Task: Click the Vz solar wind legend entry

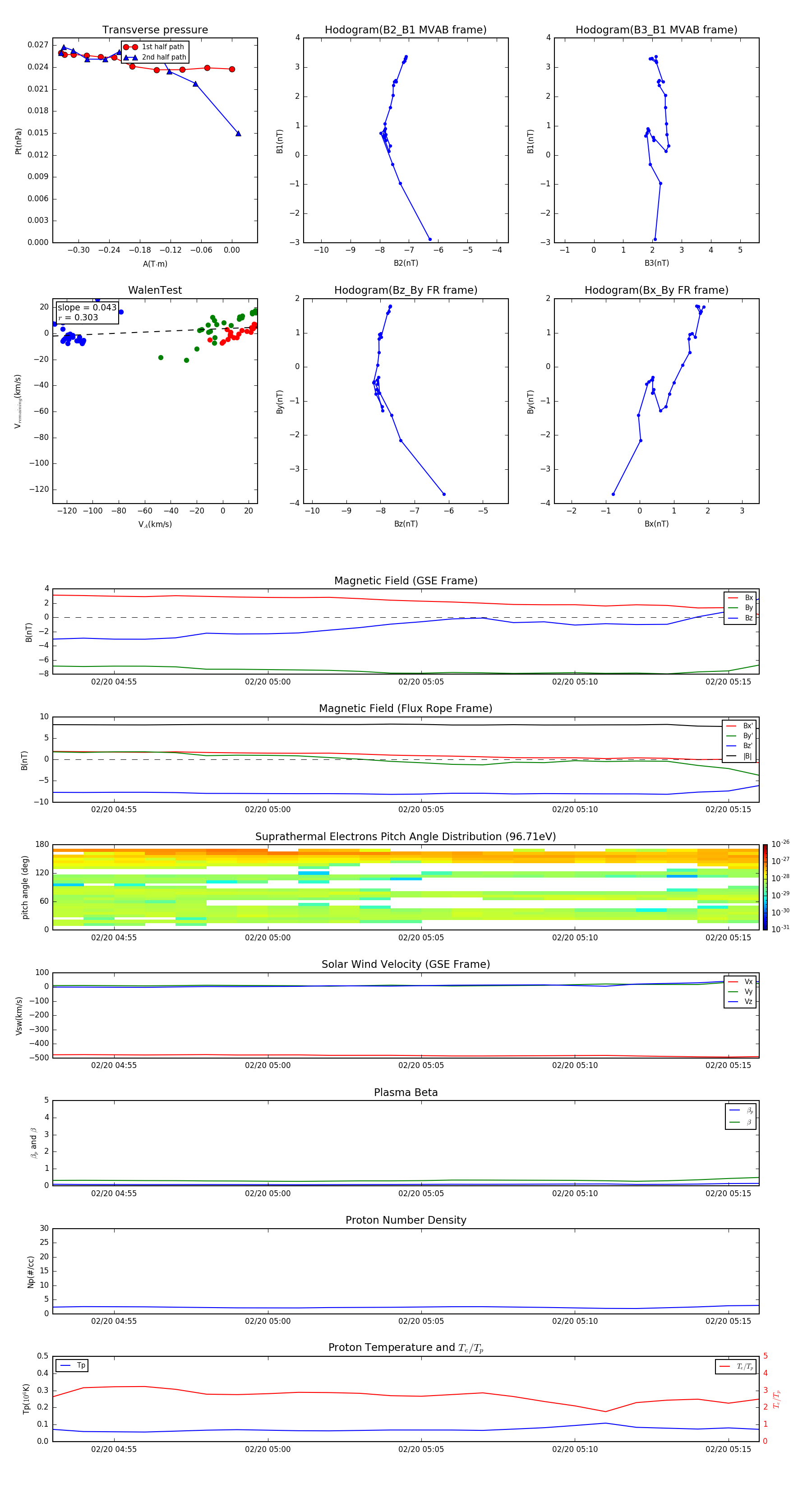Action: 740,1001
